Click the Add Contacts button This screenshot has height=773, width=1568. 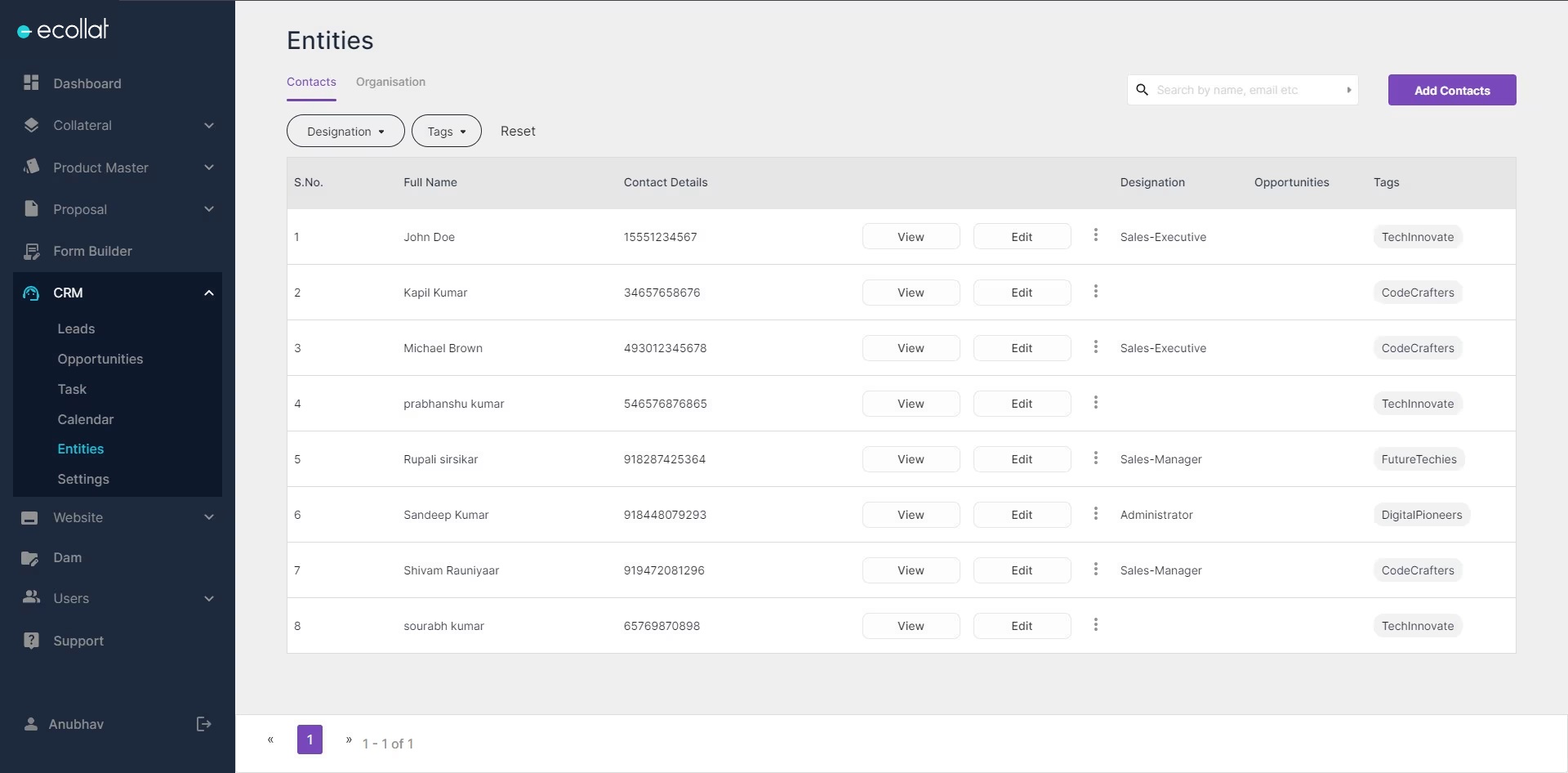1451,90
